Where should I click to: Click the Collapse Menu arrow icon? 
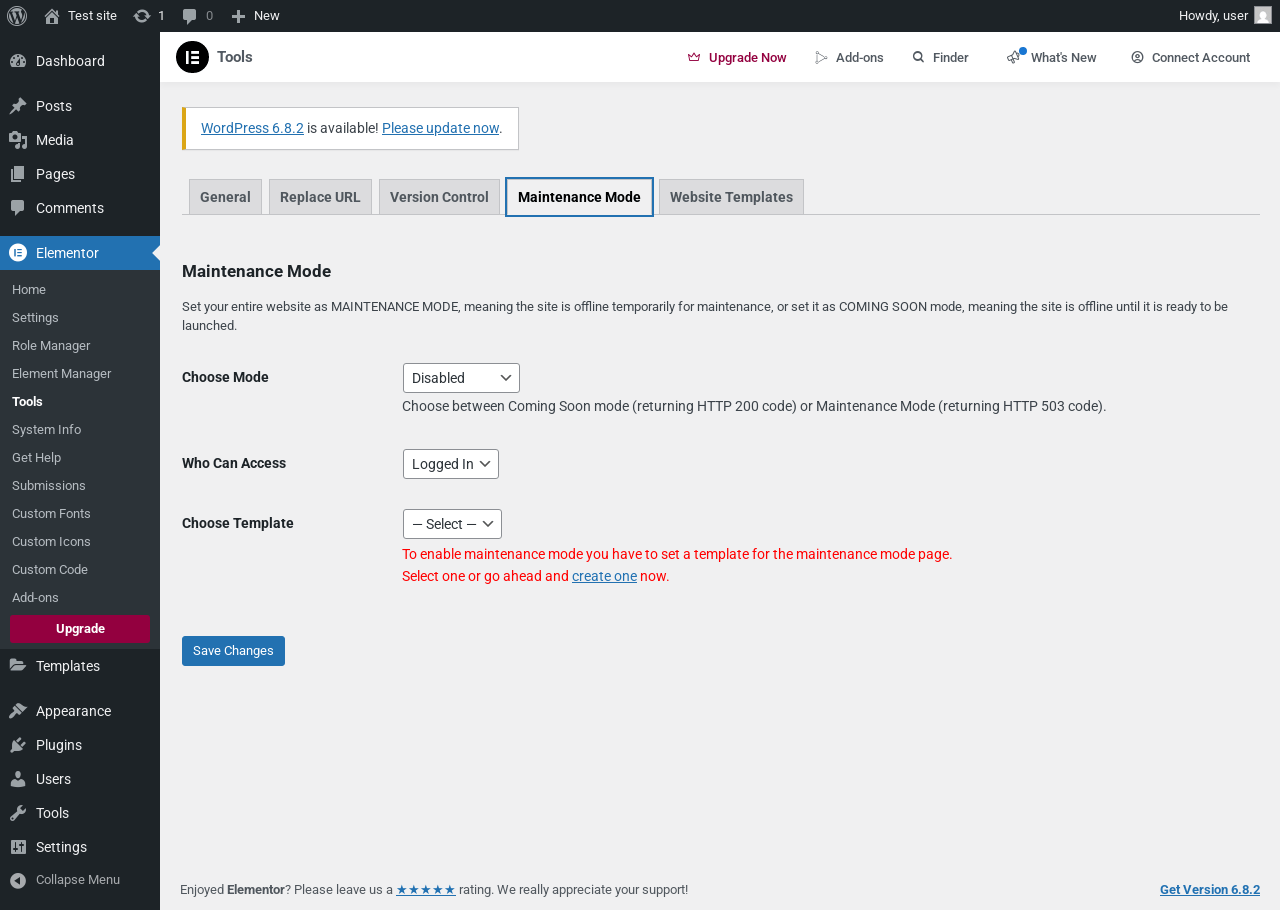coord(18,880)
